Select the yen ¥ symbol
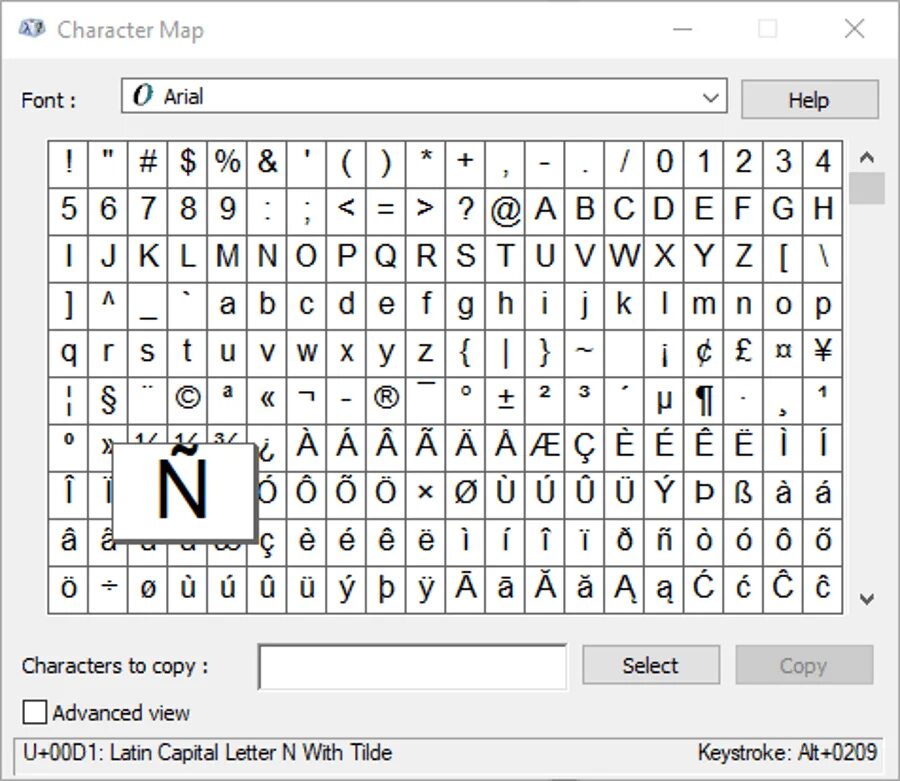This screenshot has height=781, width=900. tap(823, 351)
